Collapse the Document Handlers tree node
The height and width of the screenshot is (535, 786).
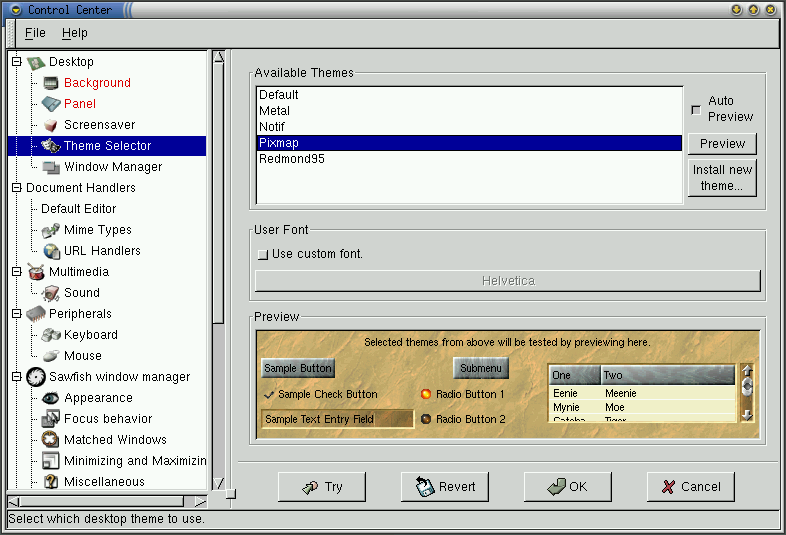[16, 188]
